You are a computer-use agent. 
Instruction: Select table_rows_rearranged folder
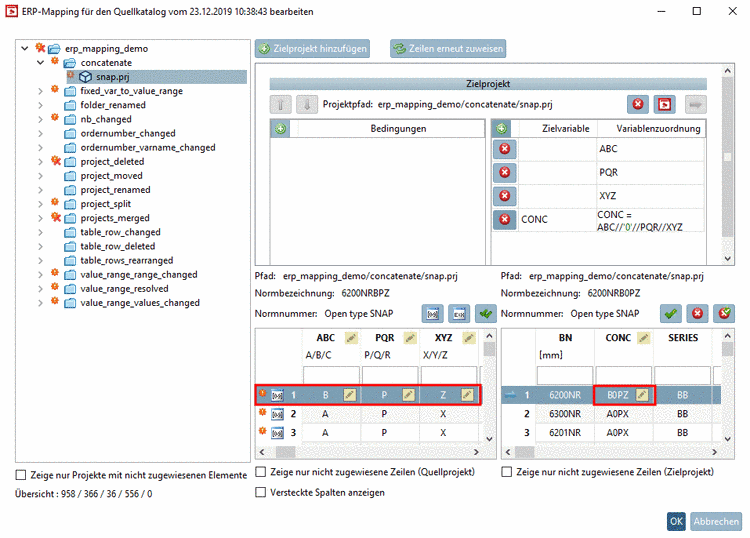click(x=127, y=261)
